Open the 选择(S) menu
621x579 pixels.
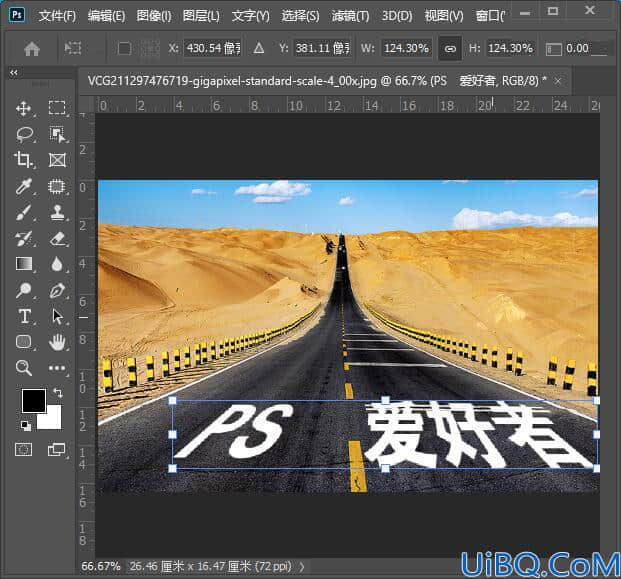(x=301, y=16)
